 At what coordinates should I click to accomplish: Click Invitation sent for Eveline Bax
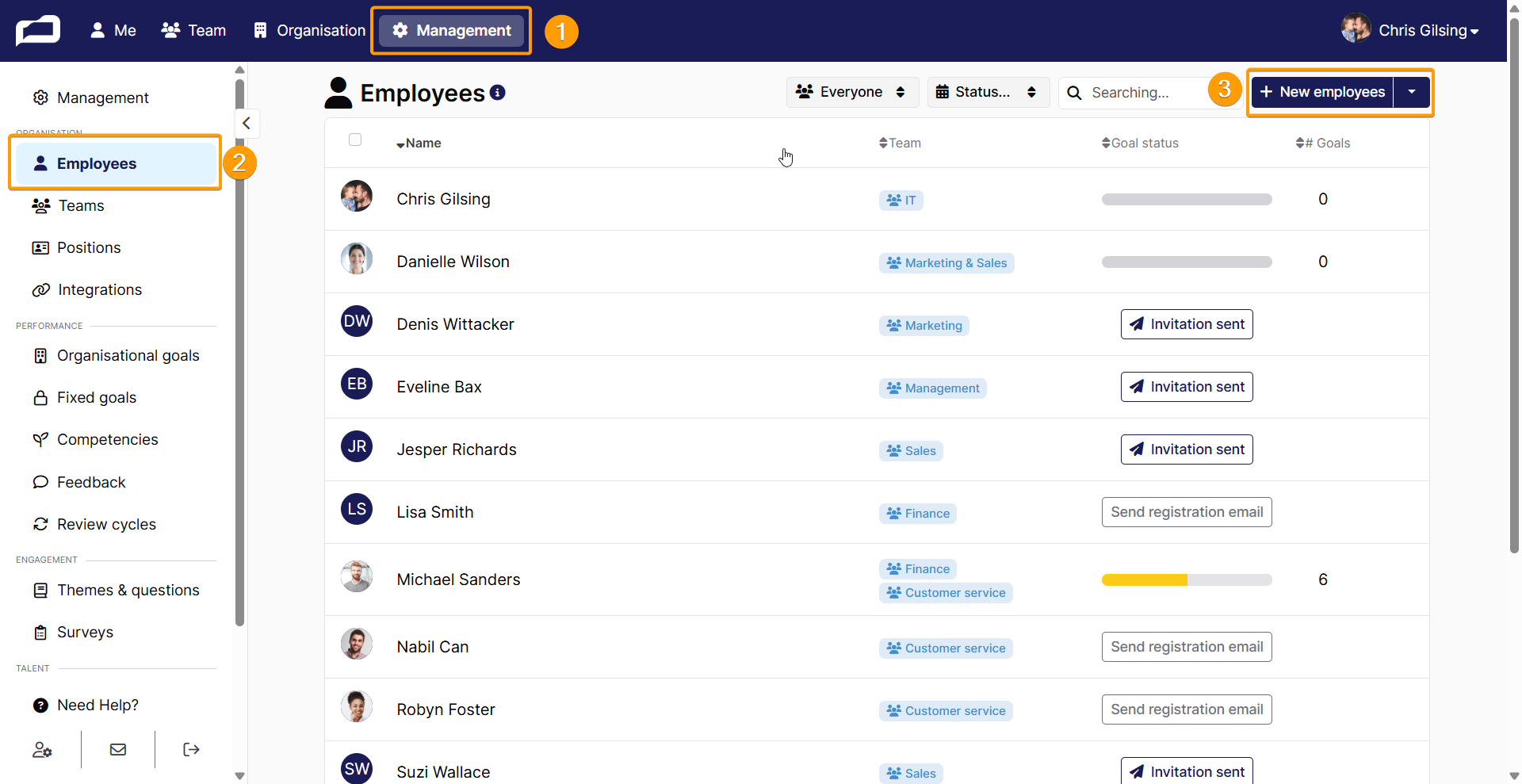coord(1187,387)
